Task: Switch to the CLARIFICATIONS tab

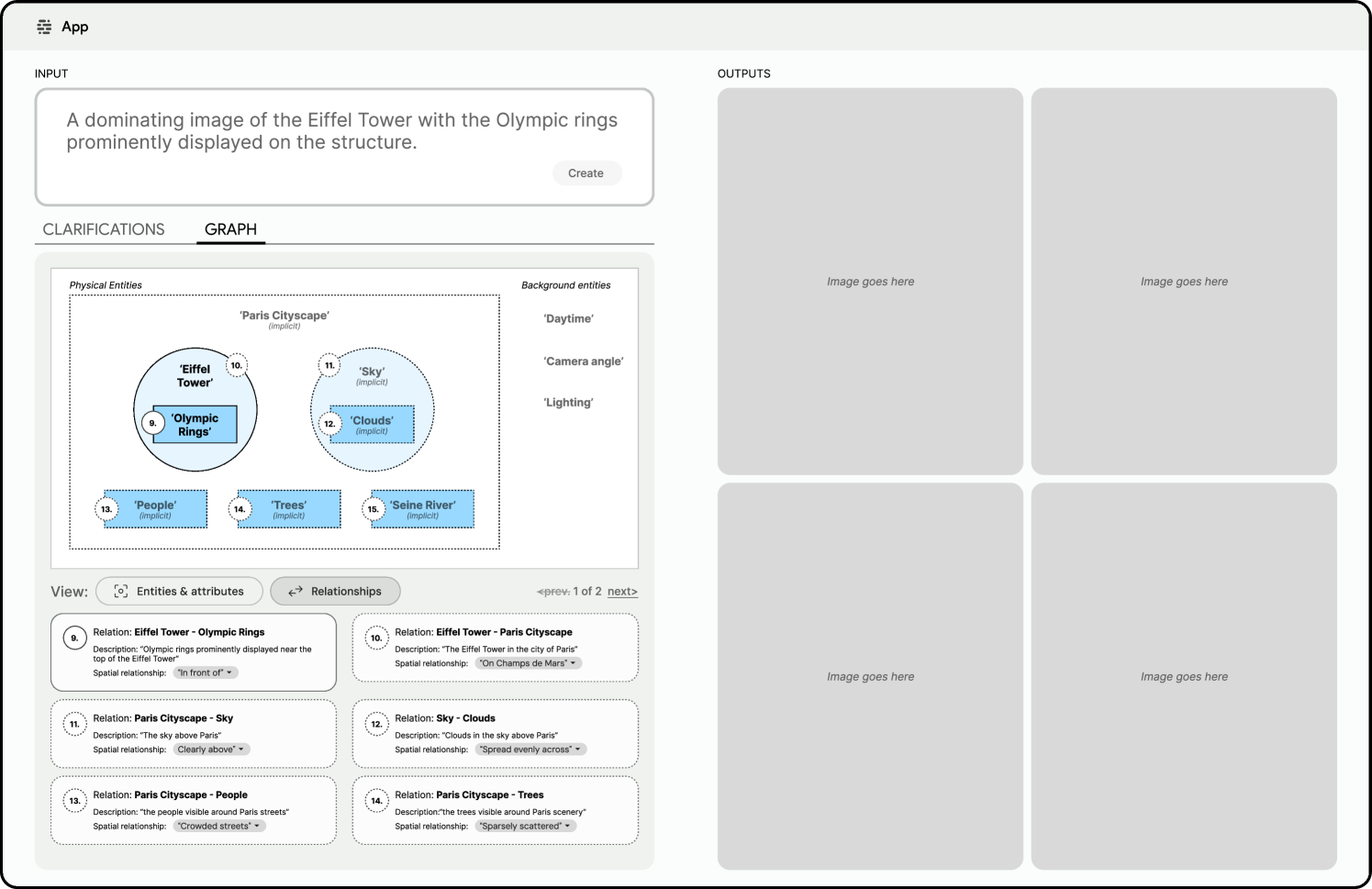Action: [x=104, y=229]
